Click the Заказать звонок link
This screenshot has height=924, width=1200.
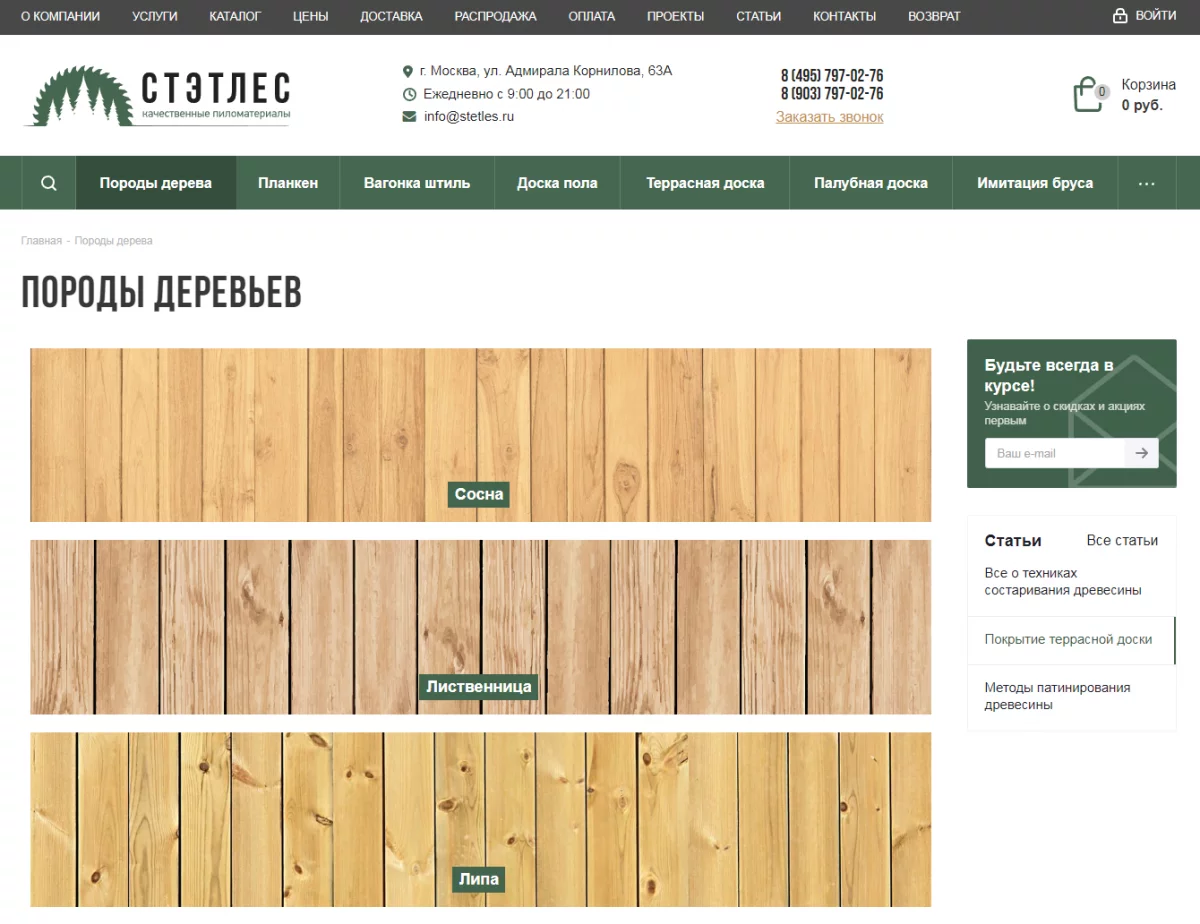pyautogui.click(x=829, y=117)
